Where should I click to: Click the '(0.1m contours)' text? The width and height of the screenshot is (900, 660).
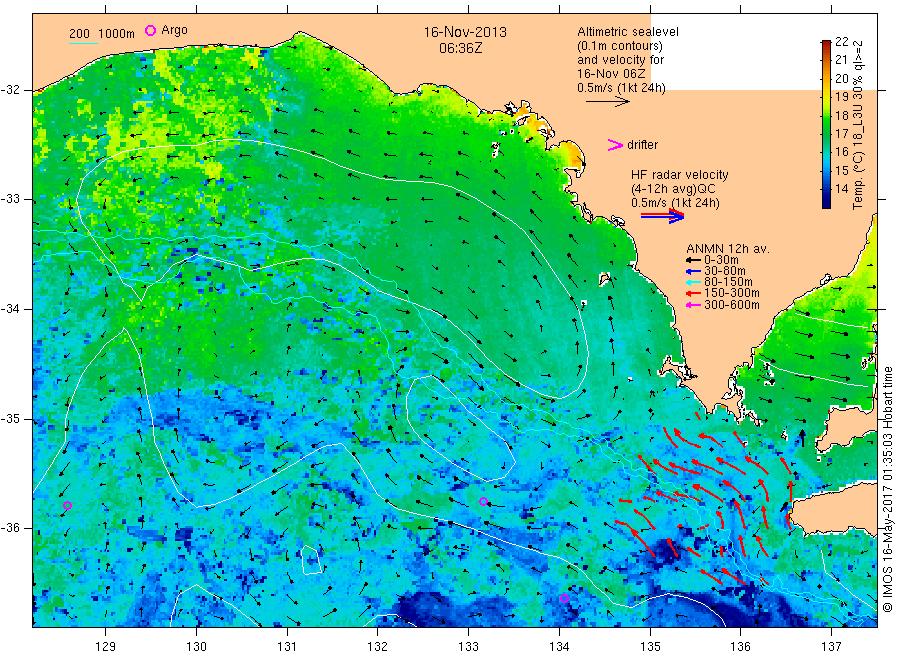[x=620, y=46]
